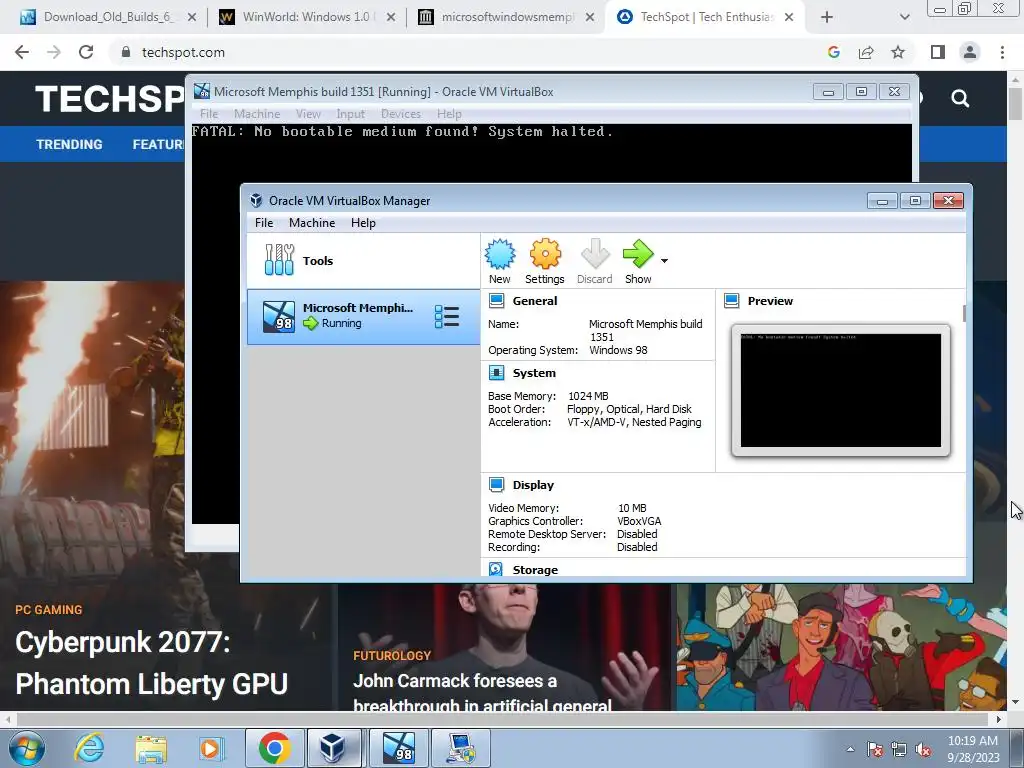Click the Google icon in address bar
This screenshot has height=768, width=1024.
tap(833, 52)
